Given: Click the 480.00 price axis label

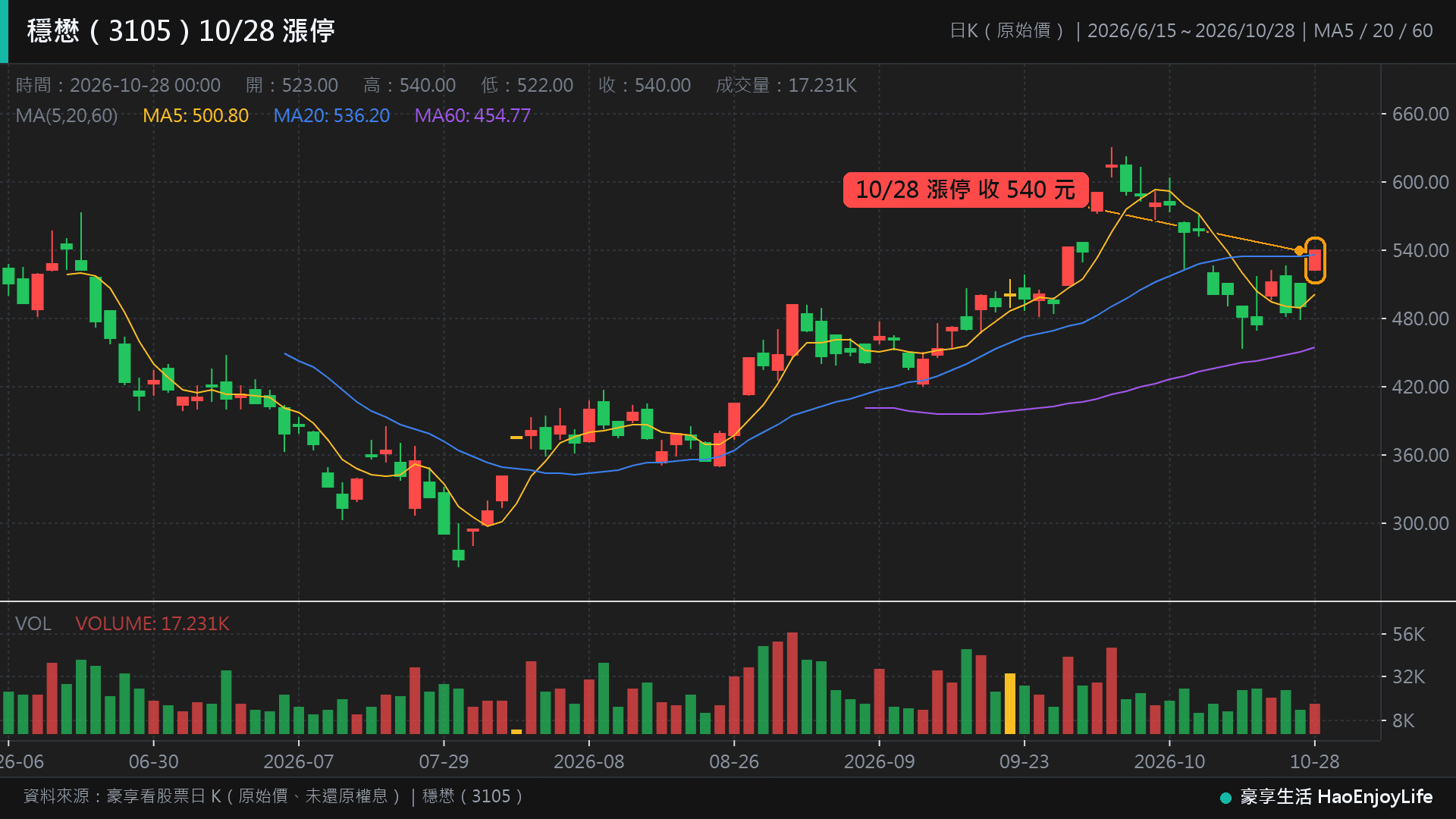Looking at the screenshot, I should click(x=1420, y=319).
